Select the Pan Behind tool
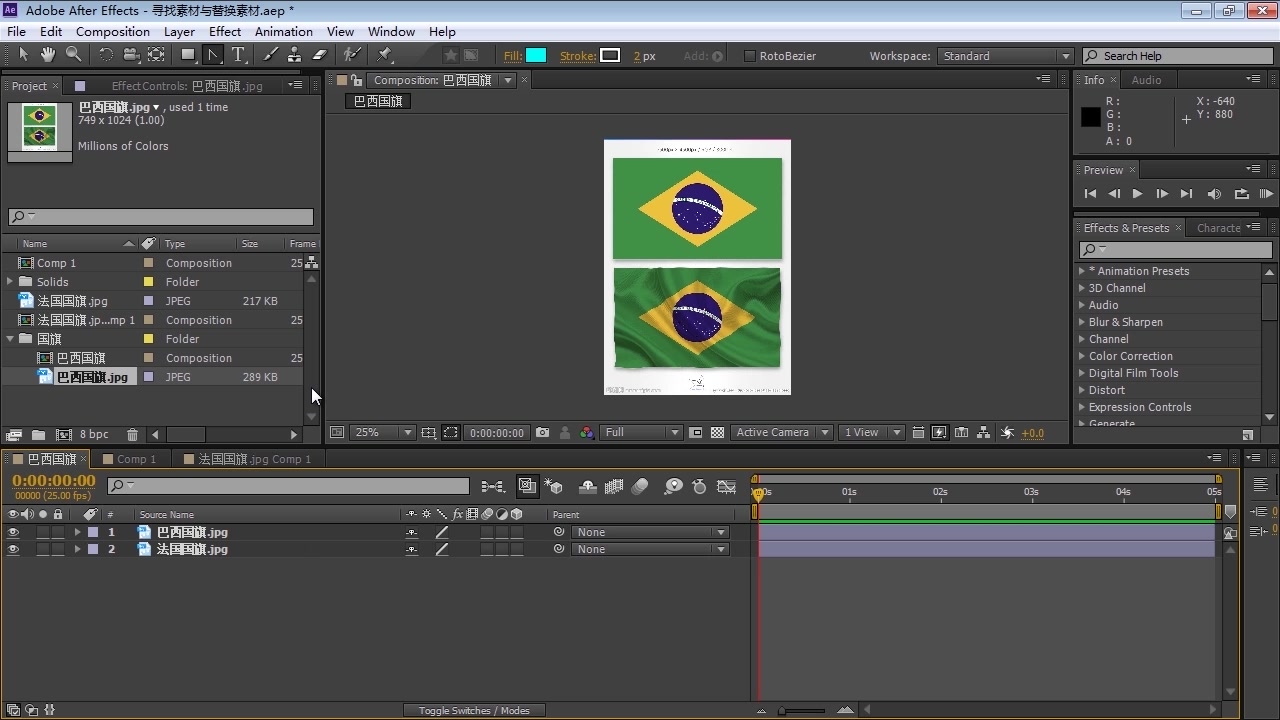Image resolution: width=1280 pixels, height=720 pixels. 157,55
